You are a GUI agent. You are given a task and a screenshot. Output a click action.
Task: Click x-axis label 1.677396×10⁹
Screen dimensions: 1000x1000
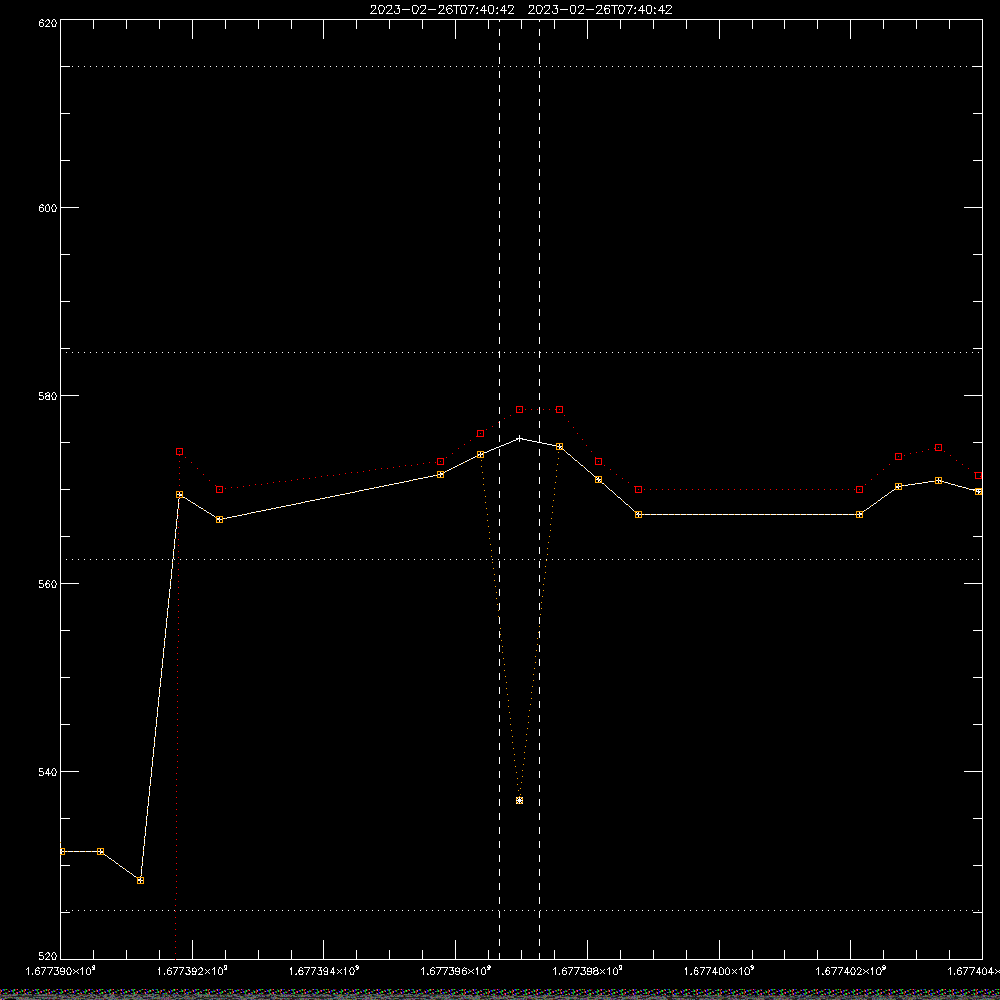point(456,971)
